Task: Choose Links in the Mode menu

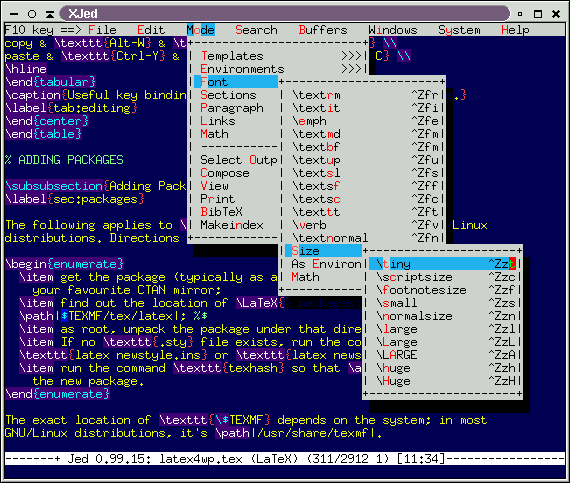Action: pos(236,121)
